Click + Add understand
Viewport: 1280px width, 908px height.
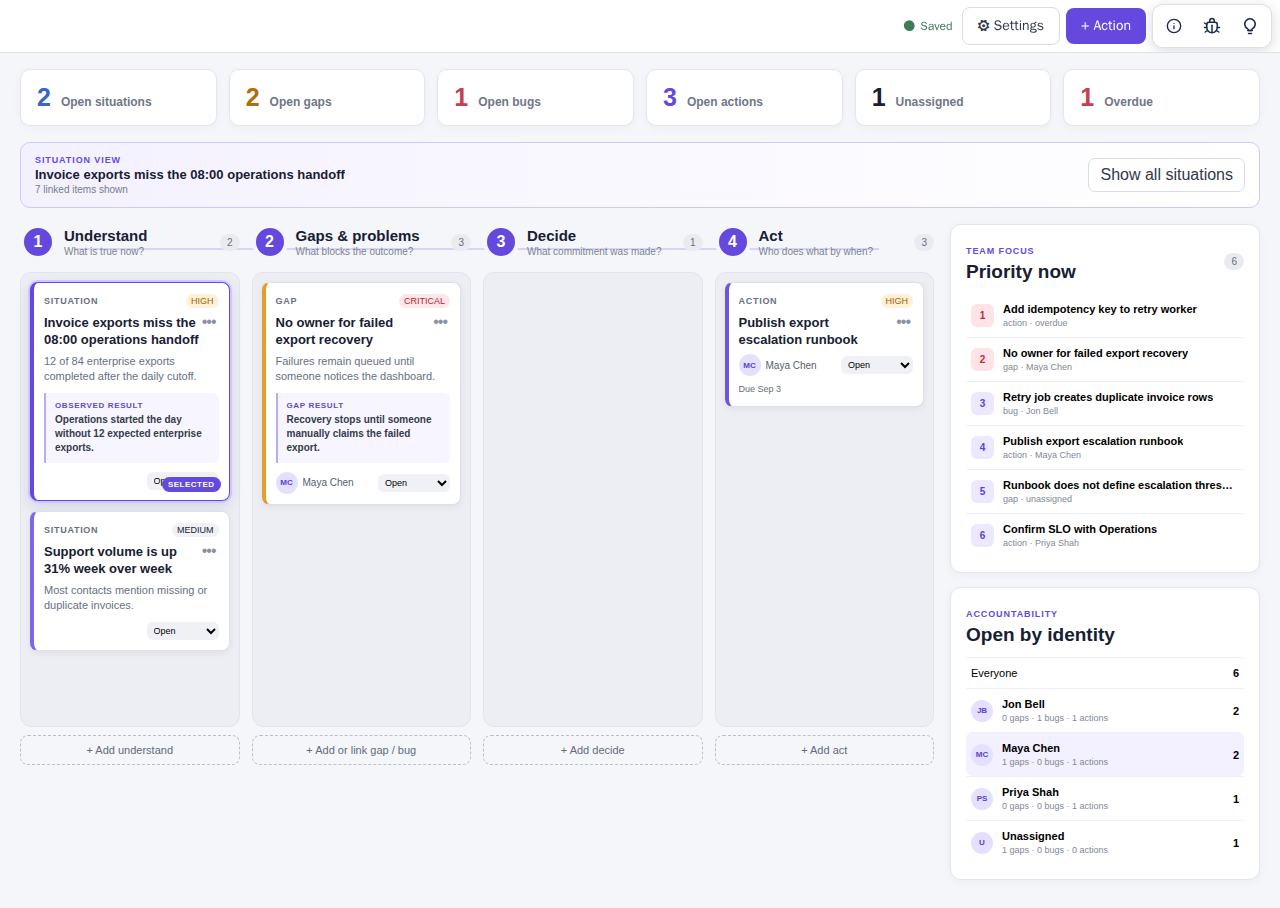(130, 750)
